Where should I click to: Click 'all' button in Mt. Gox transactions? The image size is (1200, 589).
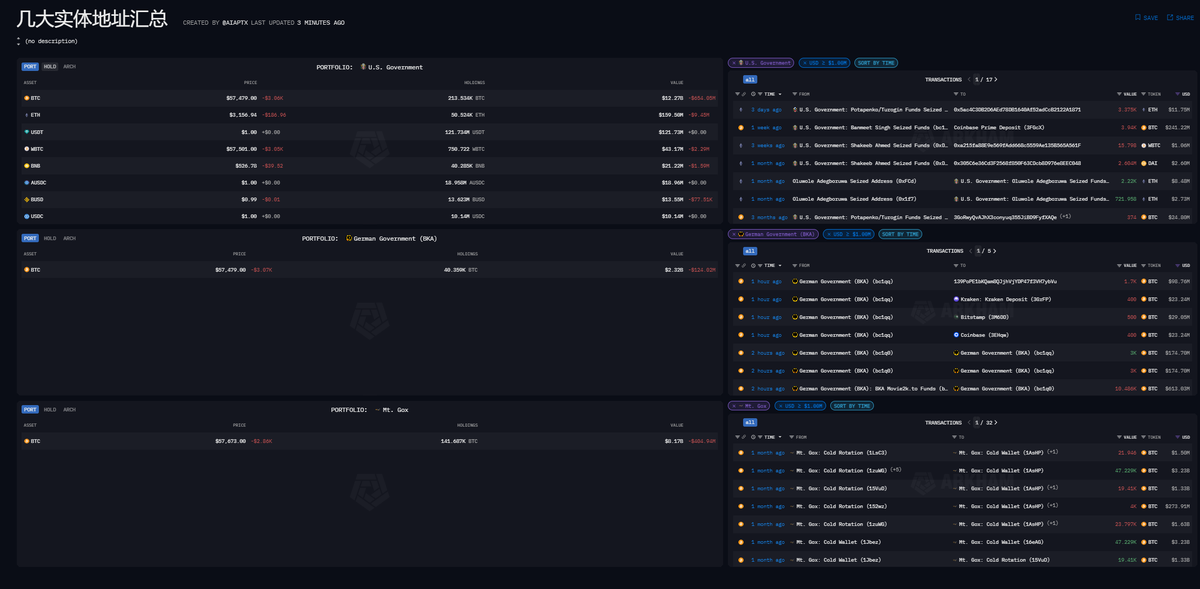click(750, 422)
